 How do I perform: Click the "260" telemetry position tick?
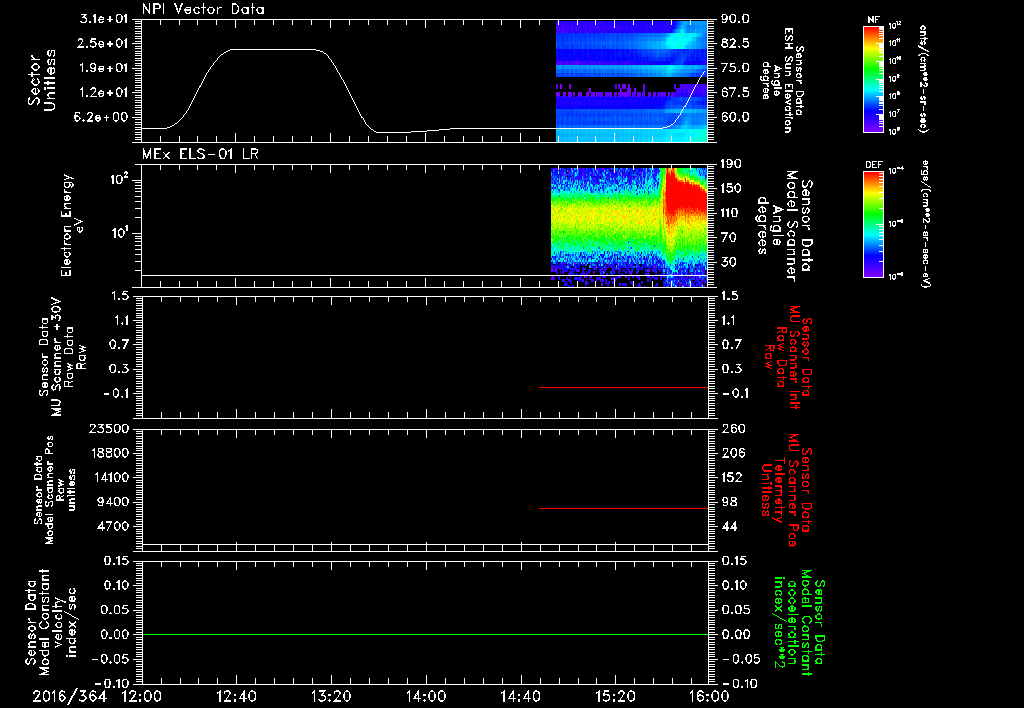click(x=733, y=428)
